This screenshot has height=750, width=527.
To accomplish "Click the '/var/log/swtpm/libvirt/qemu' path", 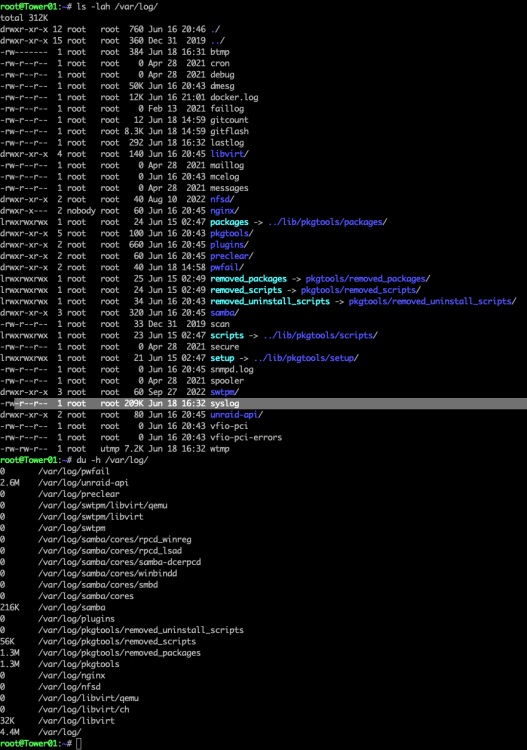I will click(103, 506).
